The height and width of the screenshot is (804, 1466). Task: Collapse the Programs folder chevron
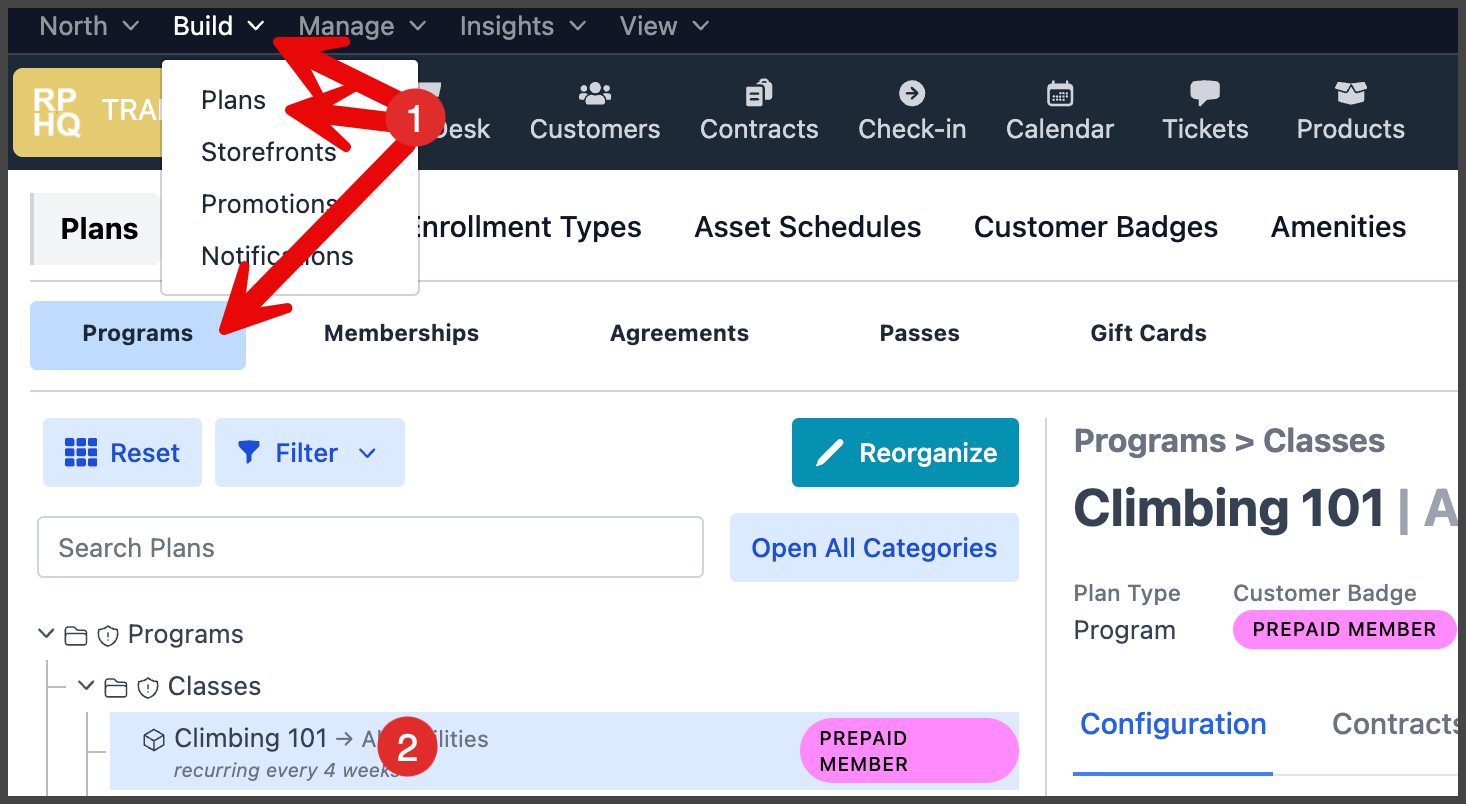[x=46, y=634]
